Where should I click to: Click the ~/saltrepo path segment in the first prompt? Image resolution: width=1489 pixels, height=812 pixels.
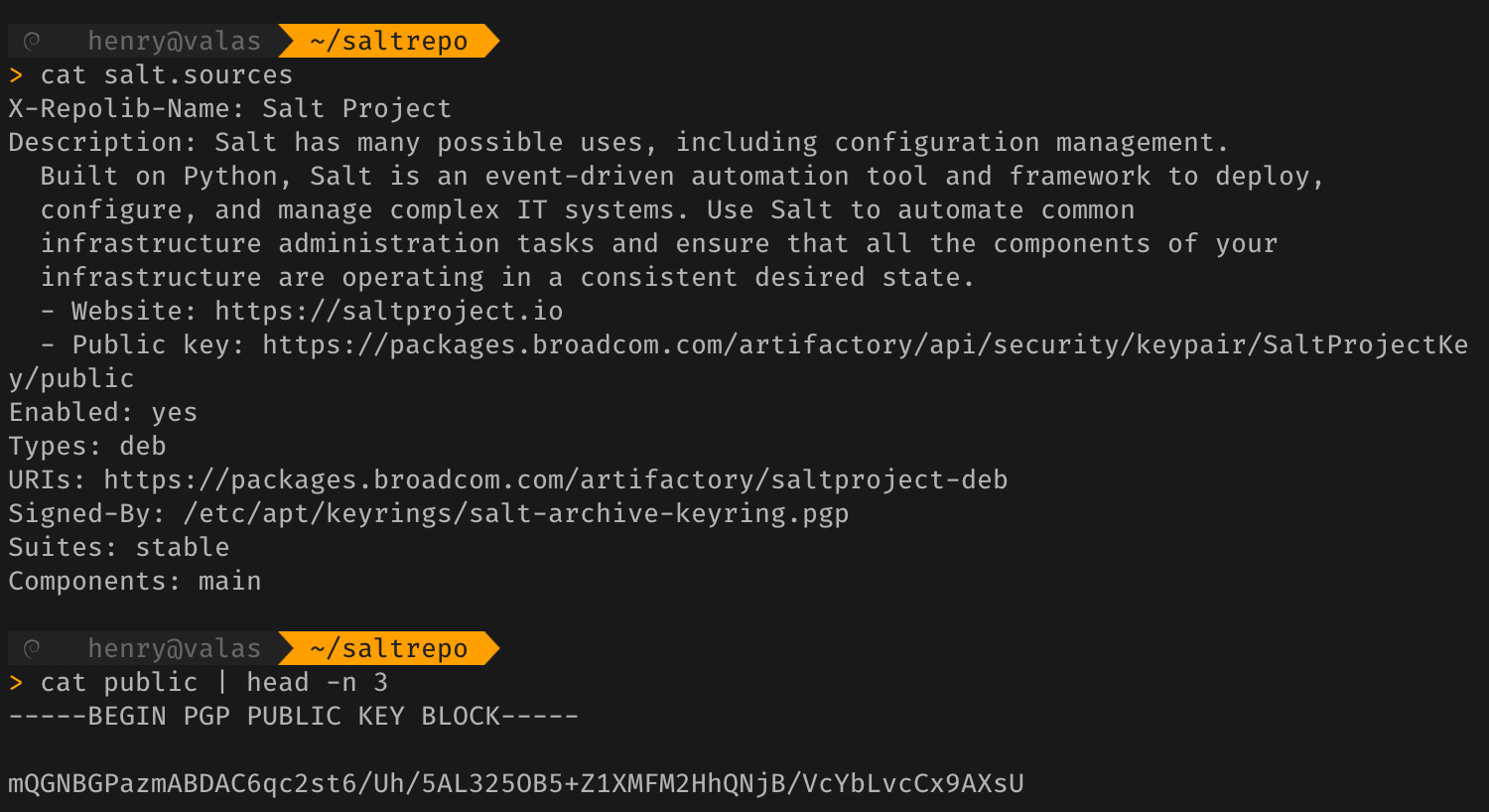pyautogui.click(x=388, y=41)
